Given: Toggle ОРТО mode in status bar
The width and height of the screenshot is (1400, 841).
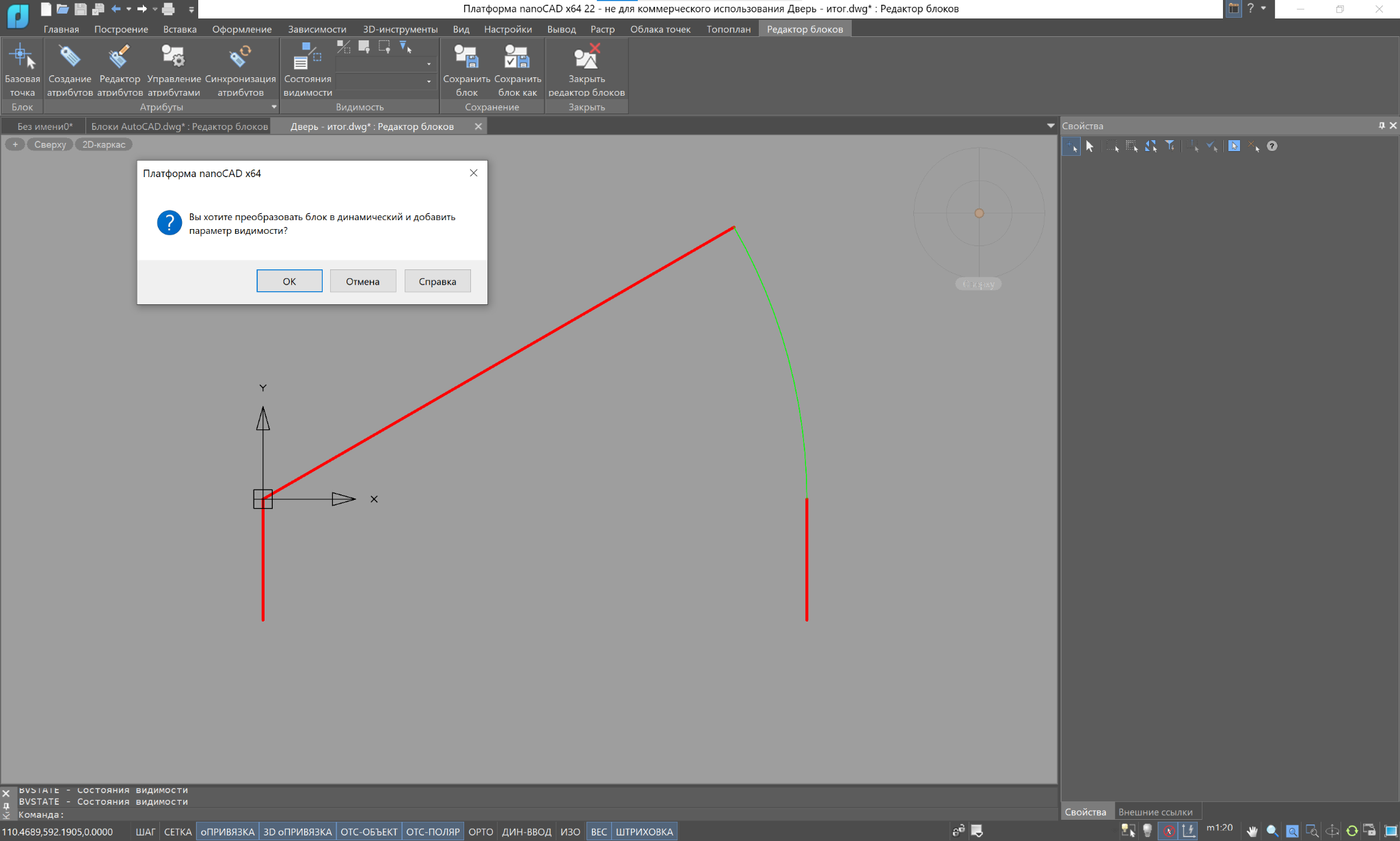Looking at the screenshot, I should (481, 831).
